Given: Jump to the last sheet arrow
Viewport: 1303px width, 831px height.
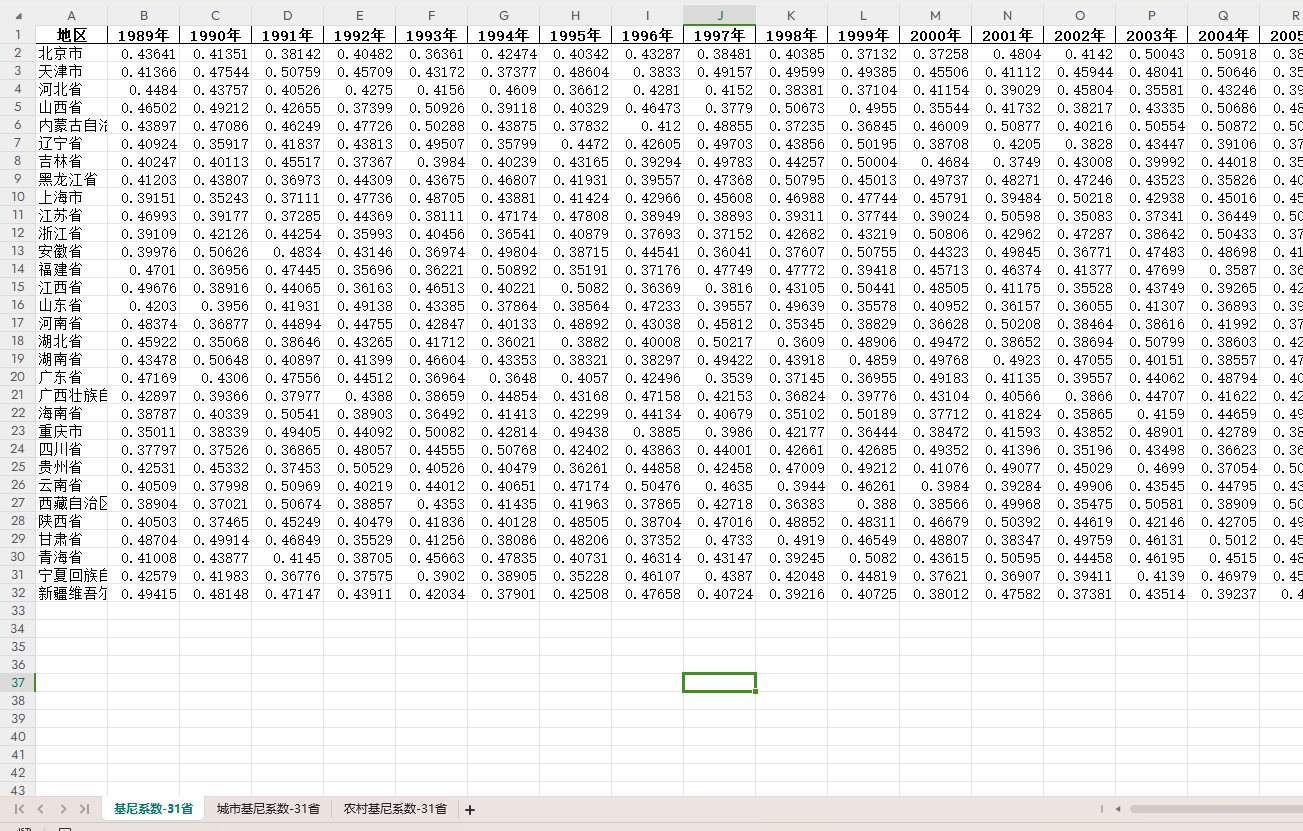Looking at the screenshot, I should pyautogui.click(x=84, y=809).
